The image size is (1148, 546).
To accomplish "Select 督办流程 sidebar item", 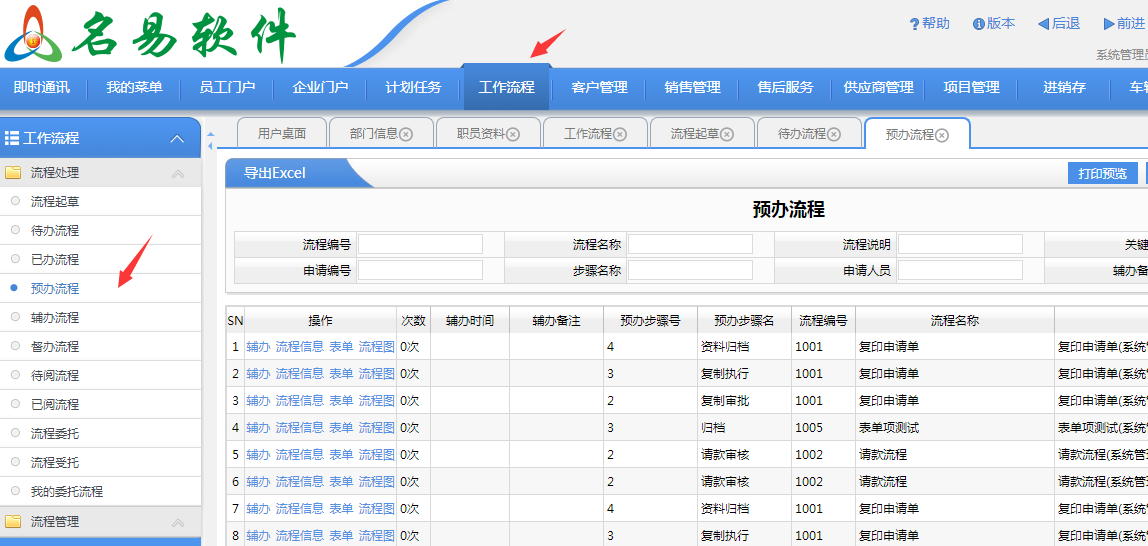I will 55,347.
